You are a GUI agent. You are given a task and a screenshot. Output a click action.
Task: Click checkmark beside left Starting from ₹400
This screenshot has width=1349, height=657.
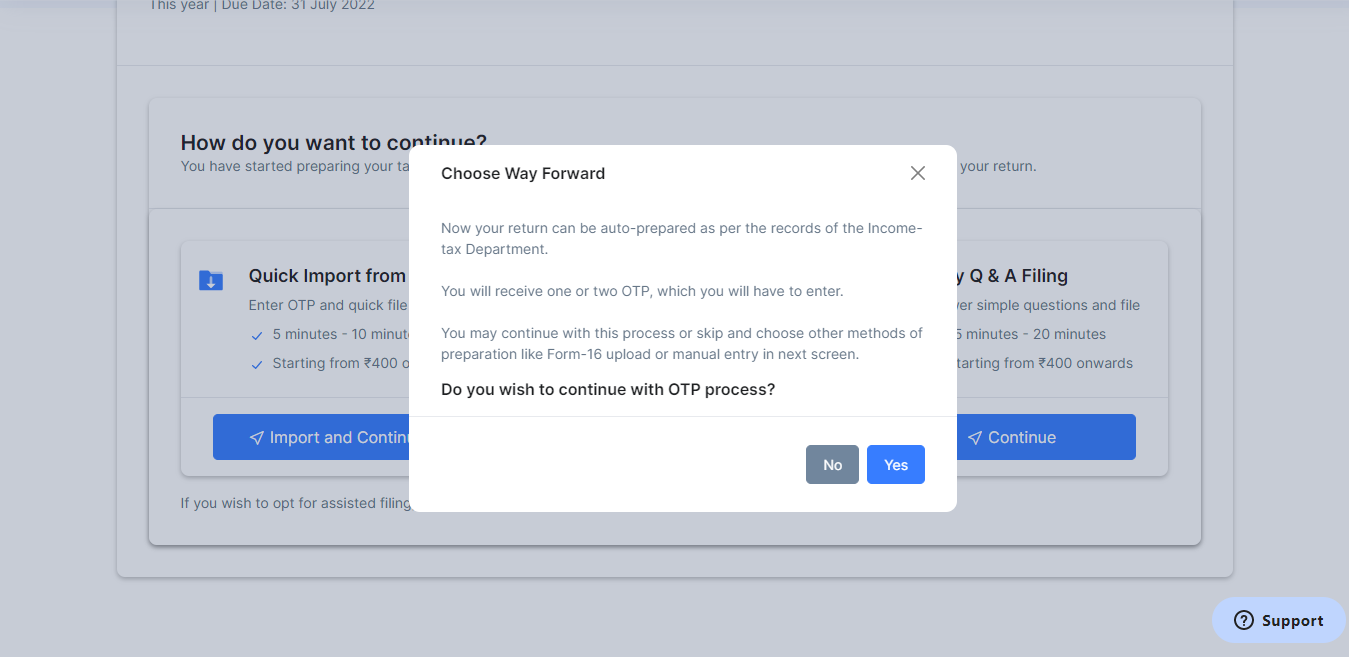click(x=257, y=364)
